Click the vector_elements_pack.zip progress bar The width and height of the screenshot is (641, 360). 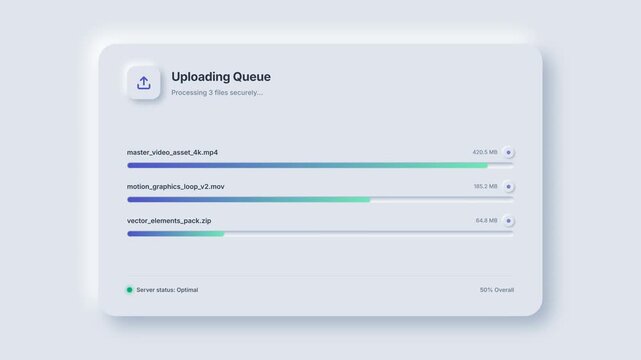(320, 234)
